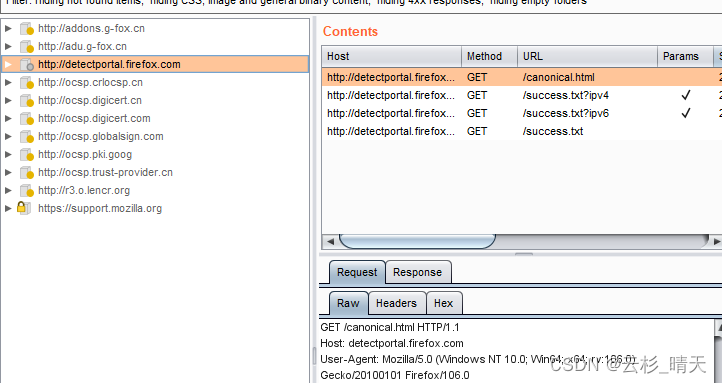Switch to the Response tab

418,273
